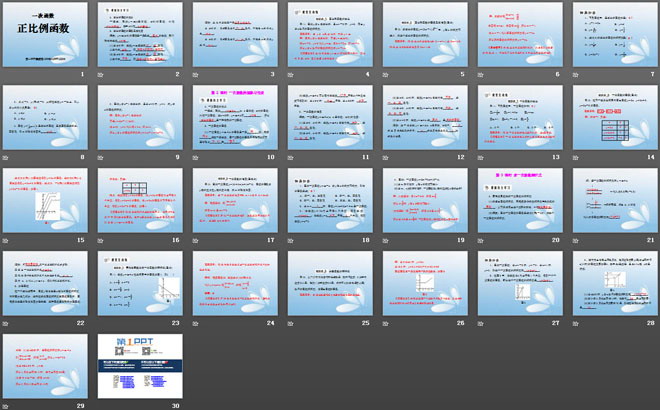
Task: Select slide 13 thumbnail
Action: point(520,117)
